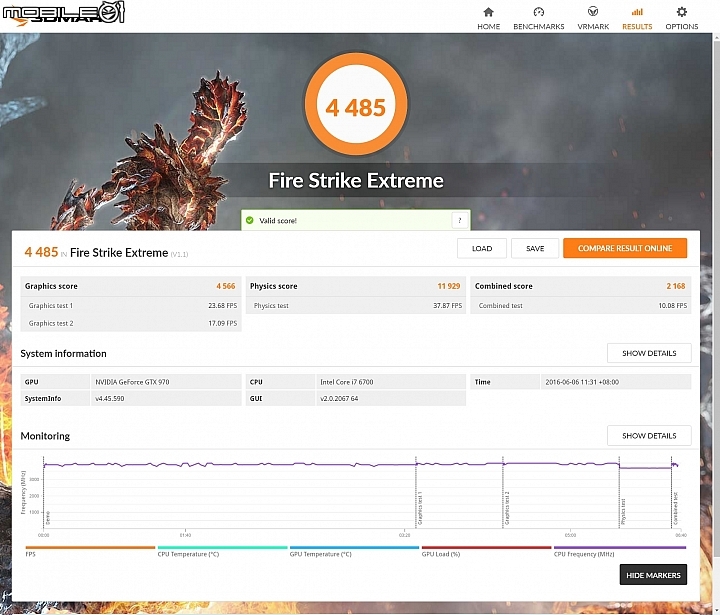Click the LOAD button

click(x=482, y=248)
